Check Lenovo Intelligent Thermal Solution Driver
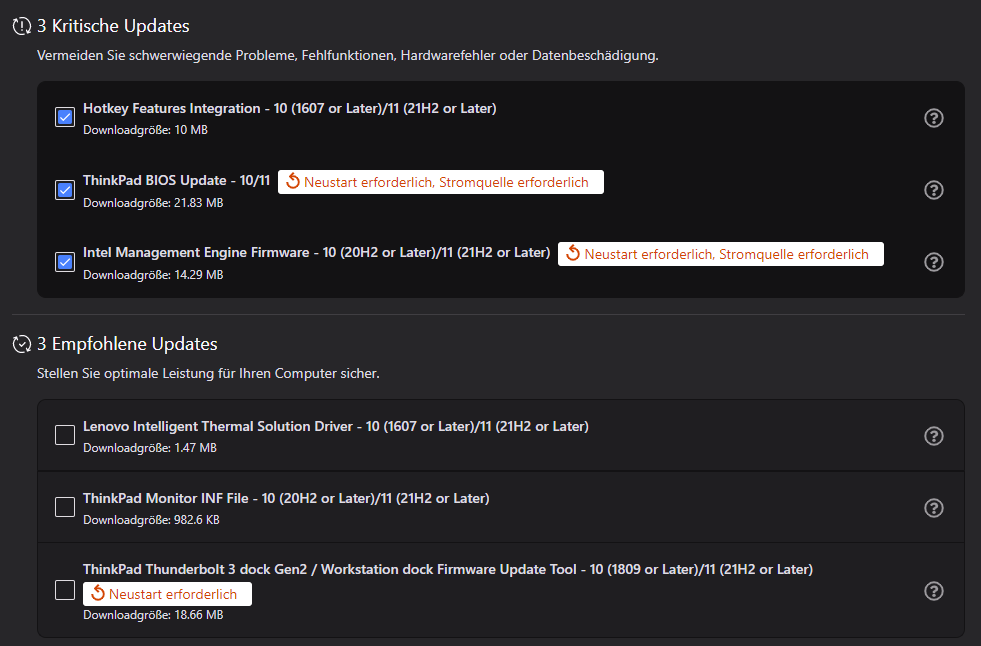This screenshot has width=981, height=646. point(65,435)
